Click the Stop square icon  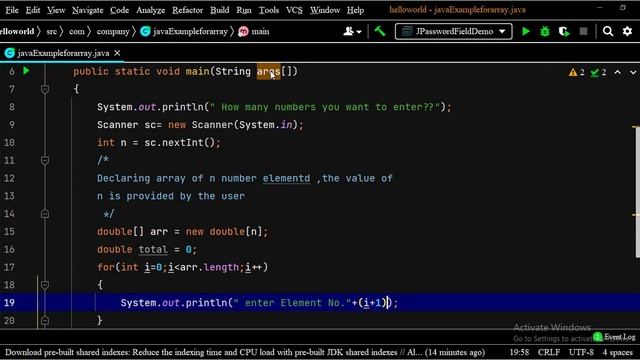pos(584,31)
